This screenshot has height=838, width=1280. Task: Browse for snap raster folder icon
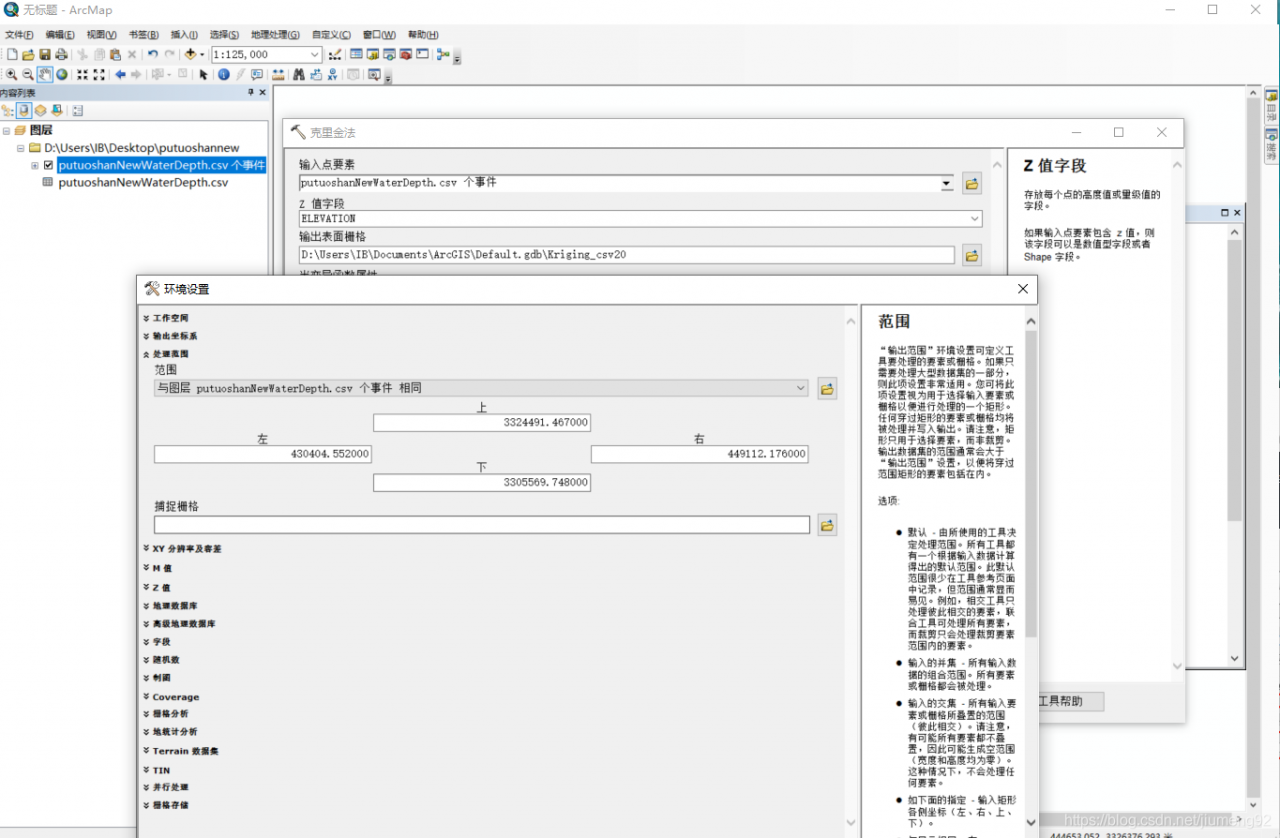(x=827, y=525)
